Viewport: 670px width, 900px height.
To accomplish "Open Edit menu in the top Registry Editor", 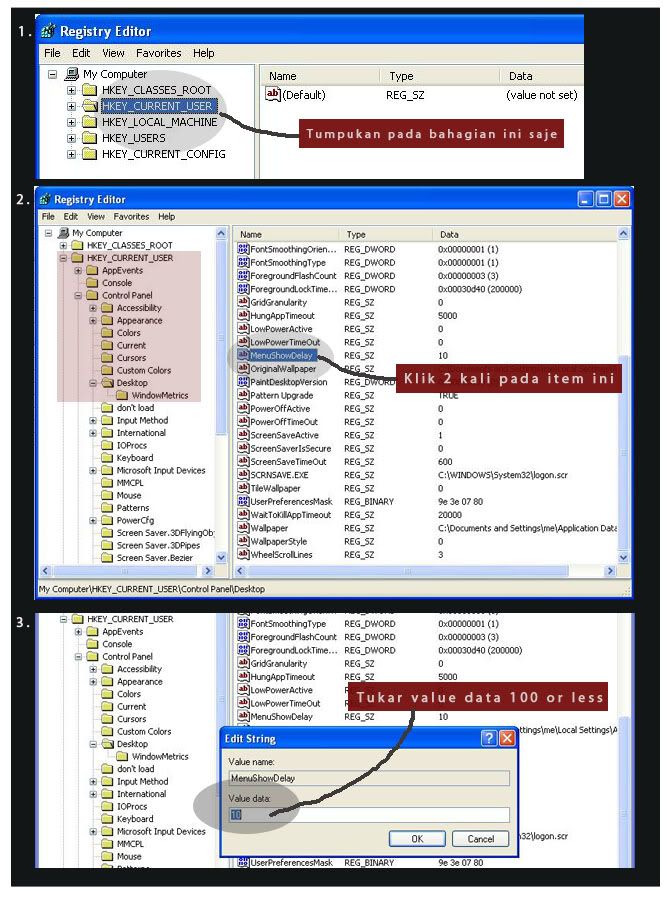I will tap(81, 53).
